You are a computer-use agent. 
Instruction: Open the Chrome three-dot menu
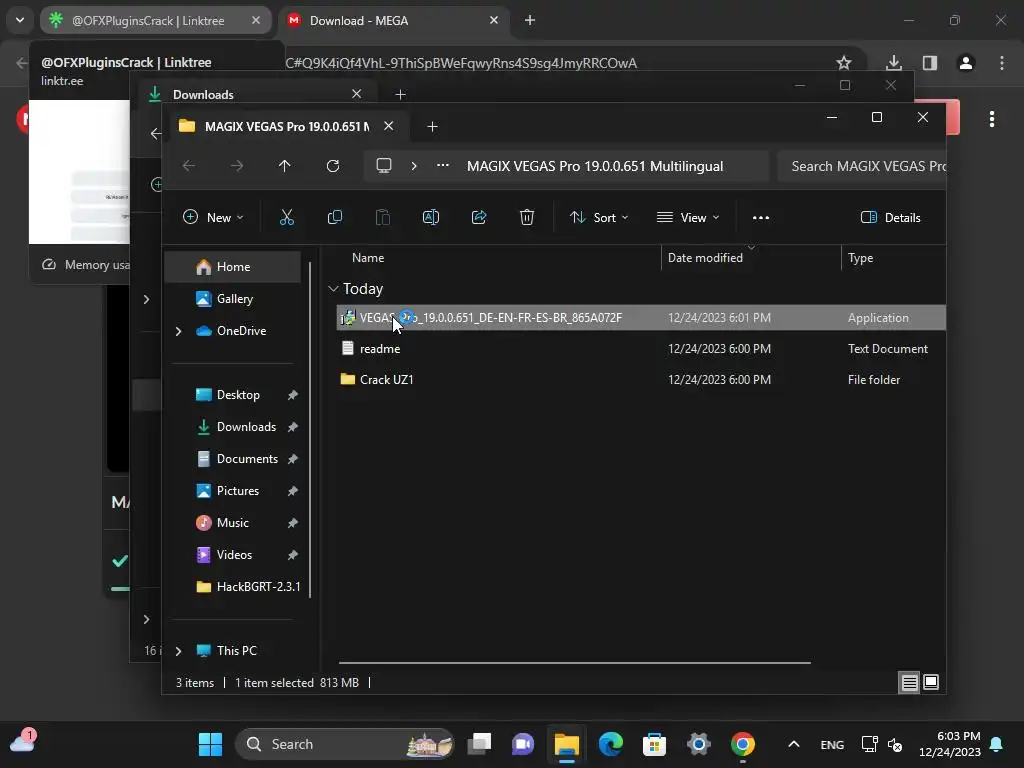coord(1002,63)
